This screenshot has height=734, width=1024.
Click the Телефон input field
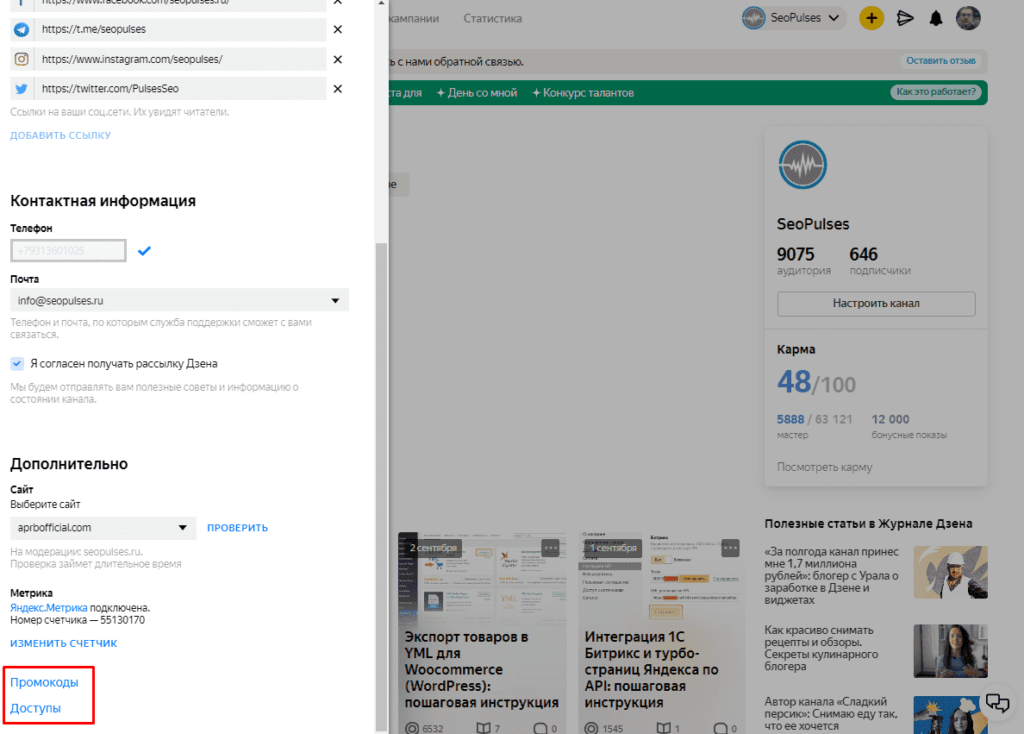pos(68,251)
